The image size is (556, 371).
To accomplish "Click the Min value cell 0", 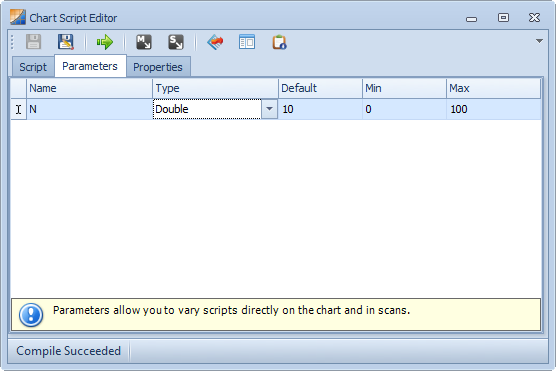I will [404, 109].
